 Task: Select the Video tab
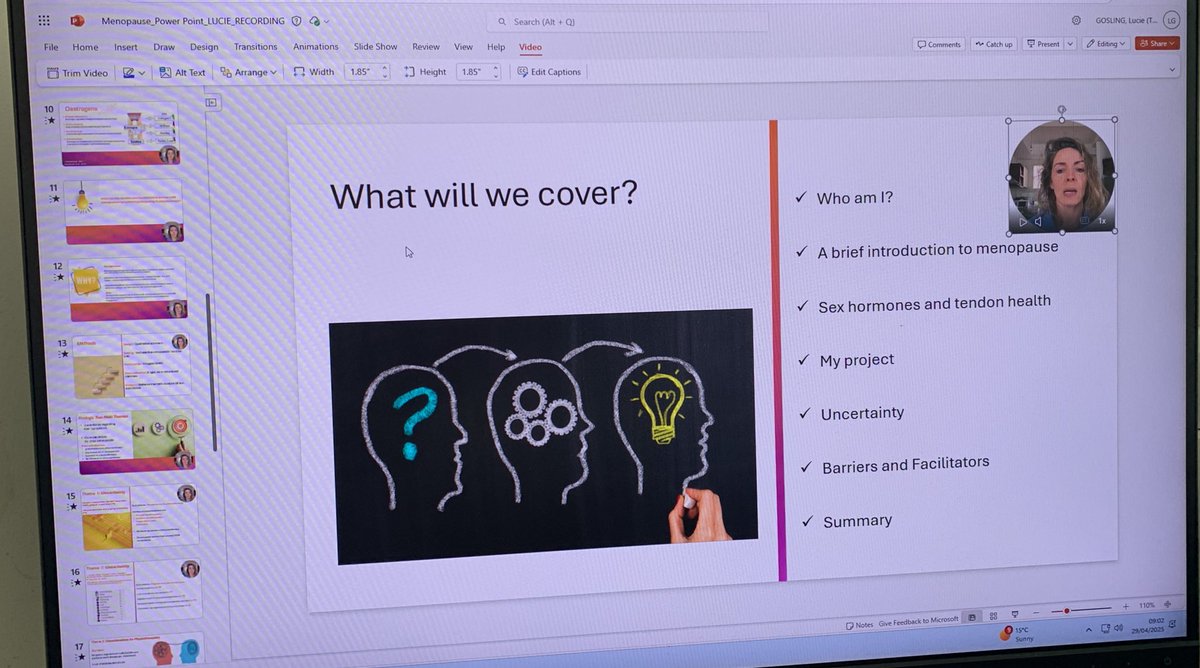(530, 47)
